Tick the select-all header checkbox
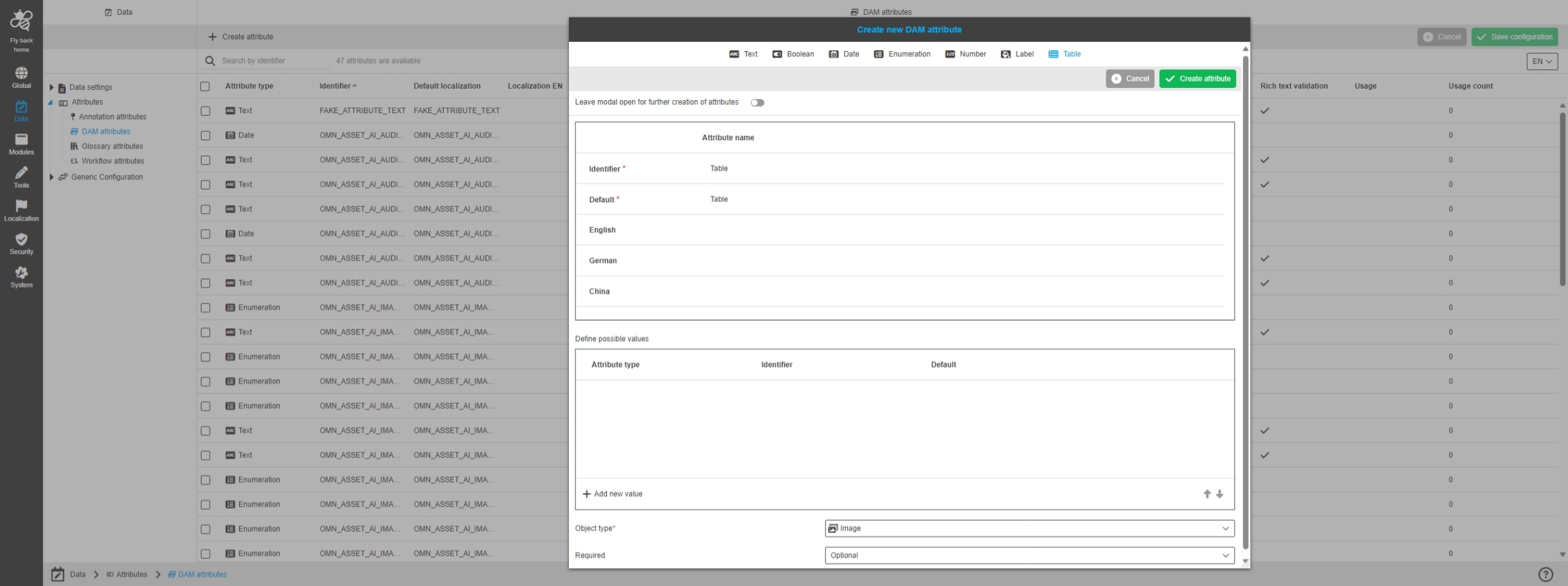The height and width of the screenshot is (586, 1568). [x=205, y=87]
